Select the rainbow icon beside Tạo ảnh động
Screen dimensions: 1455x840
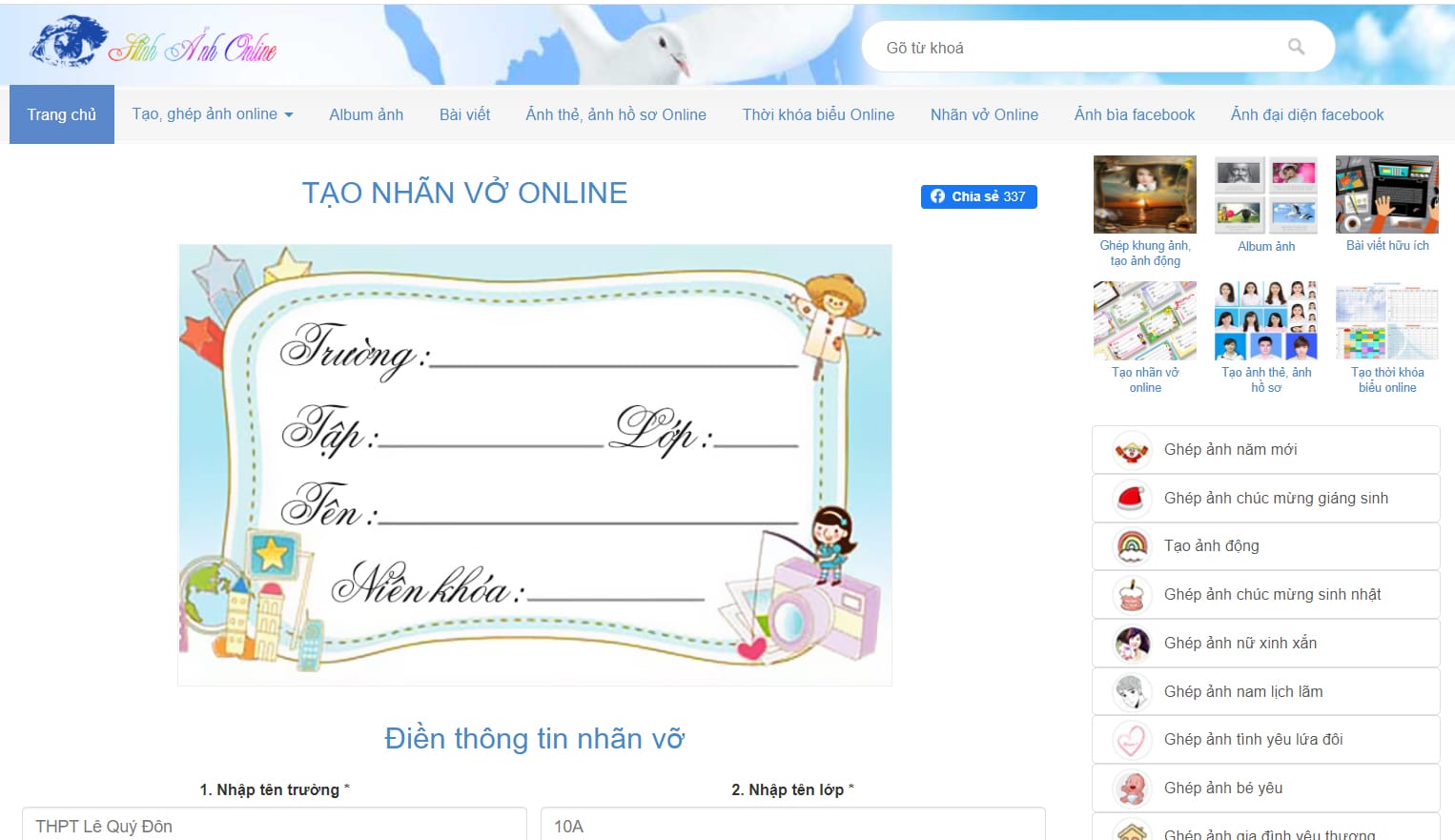(x=1129, y=546)
